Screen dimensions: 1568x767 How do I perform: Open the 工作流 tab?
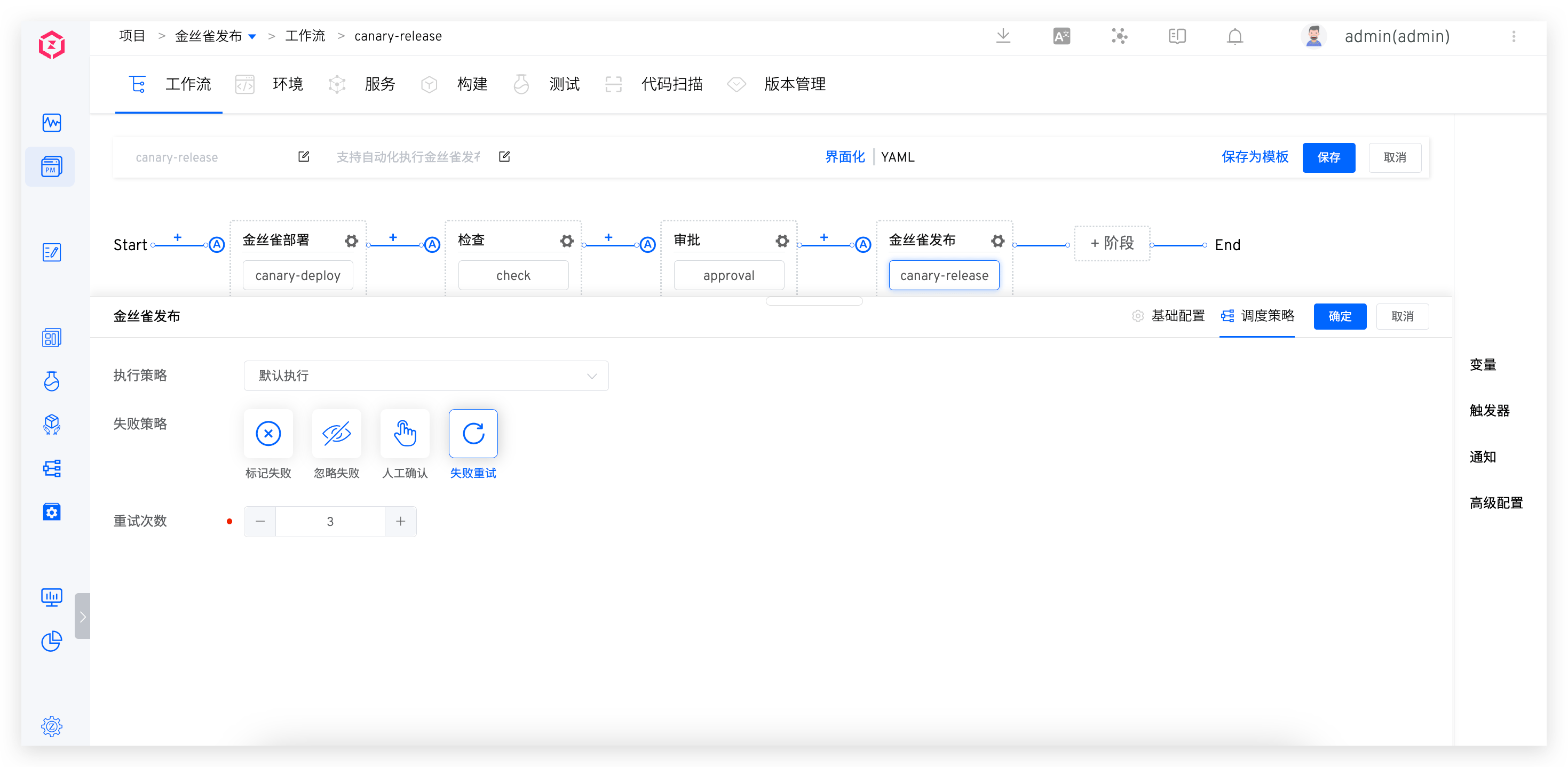click(x=170, y=84)
